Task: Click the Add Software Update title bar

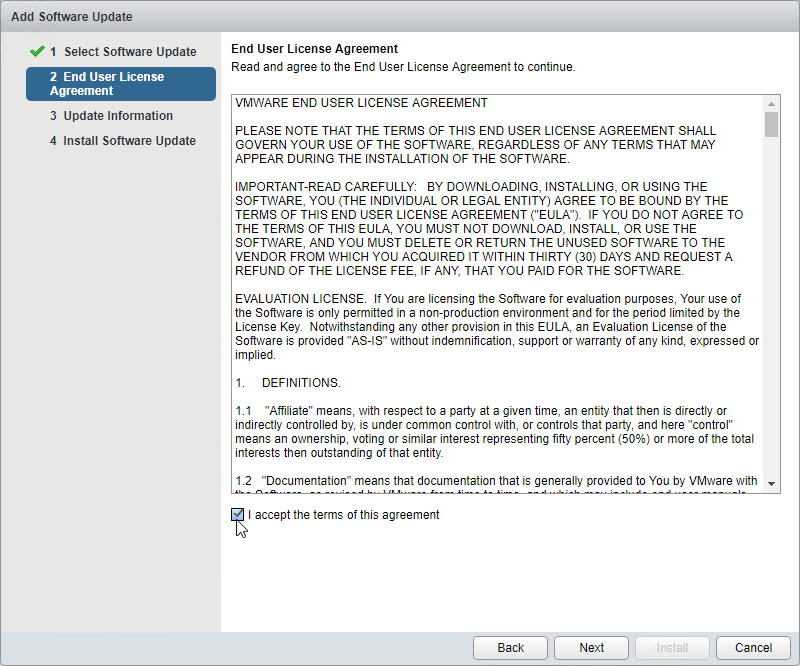Action: (x=400, y=16)
